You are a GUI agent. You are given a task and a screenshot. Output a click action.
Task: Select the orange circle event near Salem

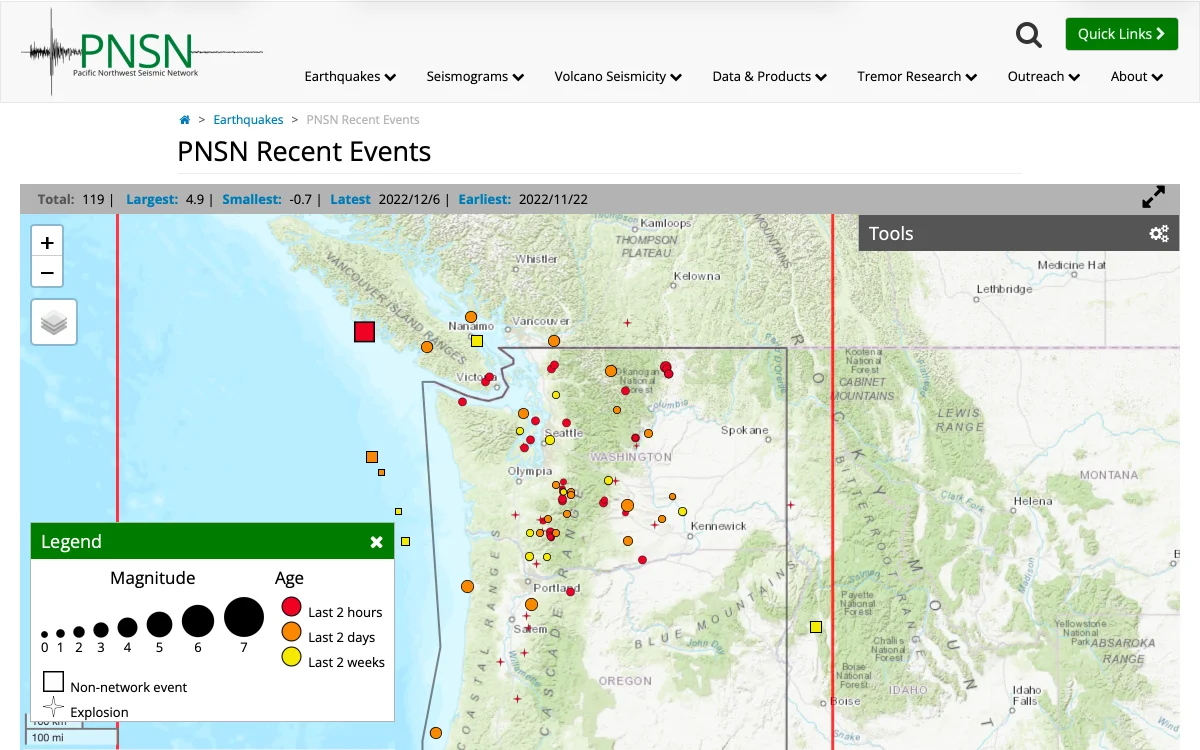(531, 604)
